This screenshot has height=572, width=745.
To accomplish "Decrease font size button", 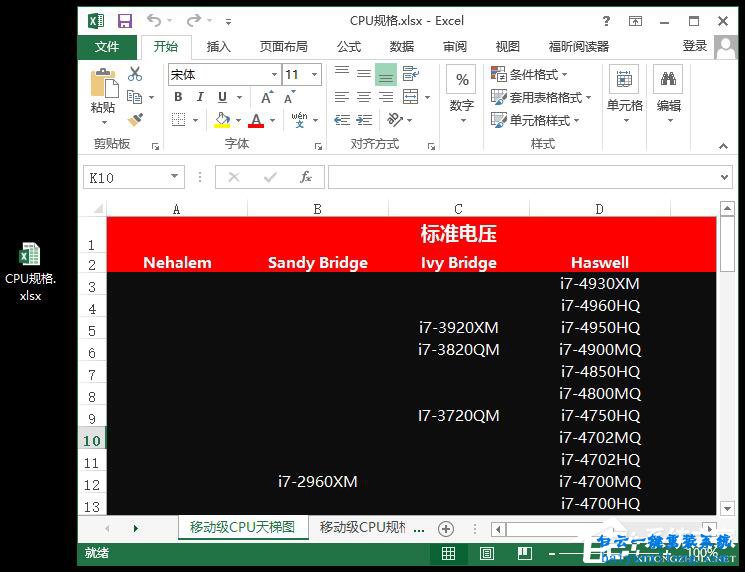I will tap(289, 97).
